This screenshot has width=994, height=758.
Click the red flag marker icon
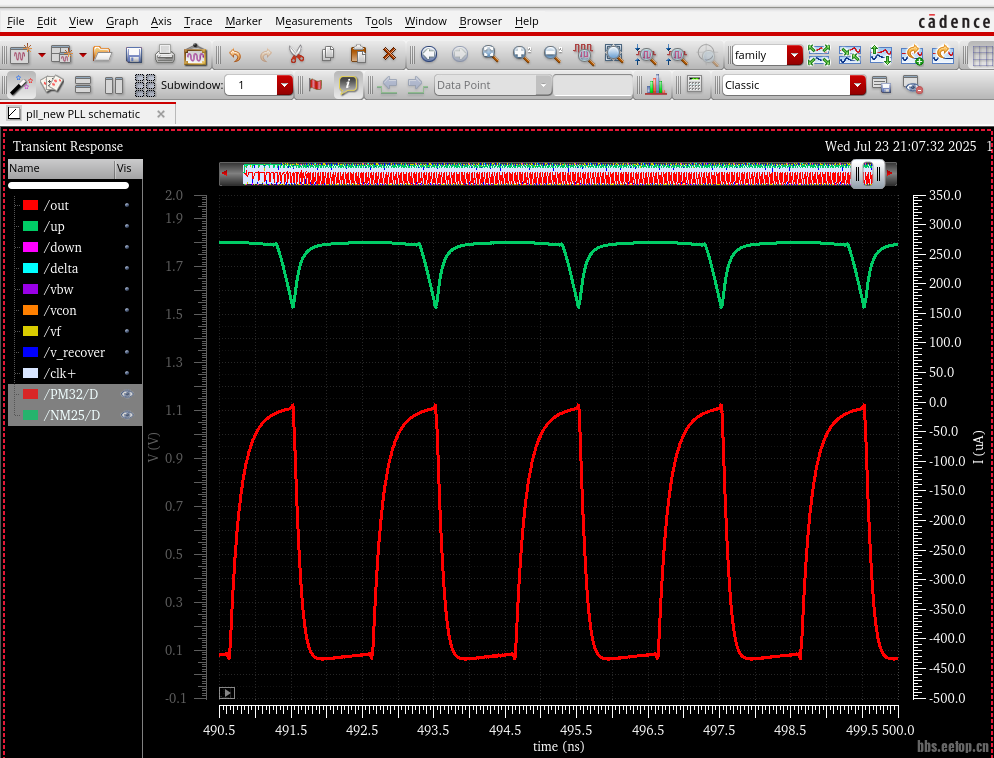point(315,85)
